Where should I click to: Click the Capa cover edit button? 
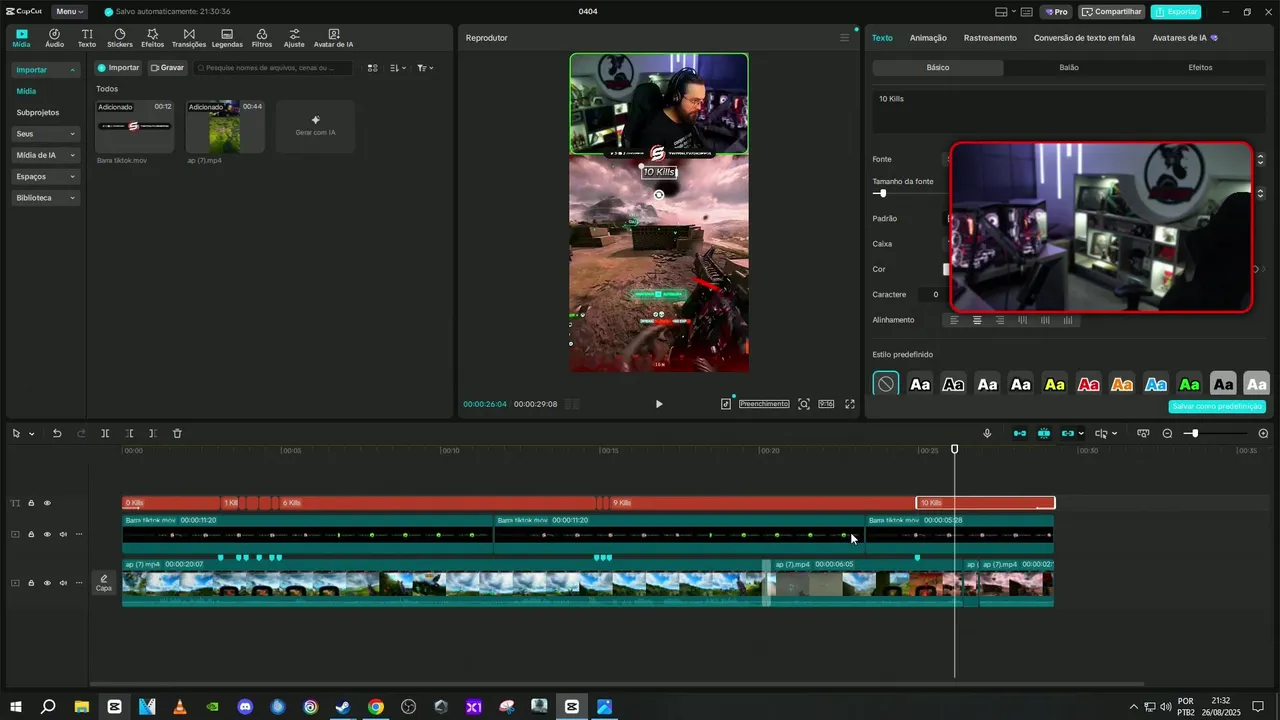pos(104,583)
